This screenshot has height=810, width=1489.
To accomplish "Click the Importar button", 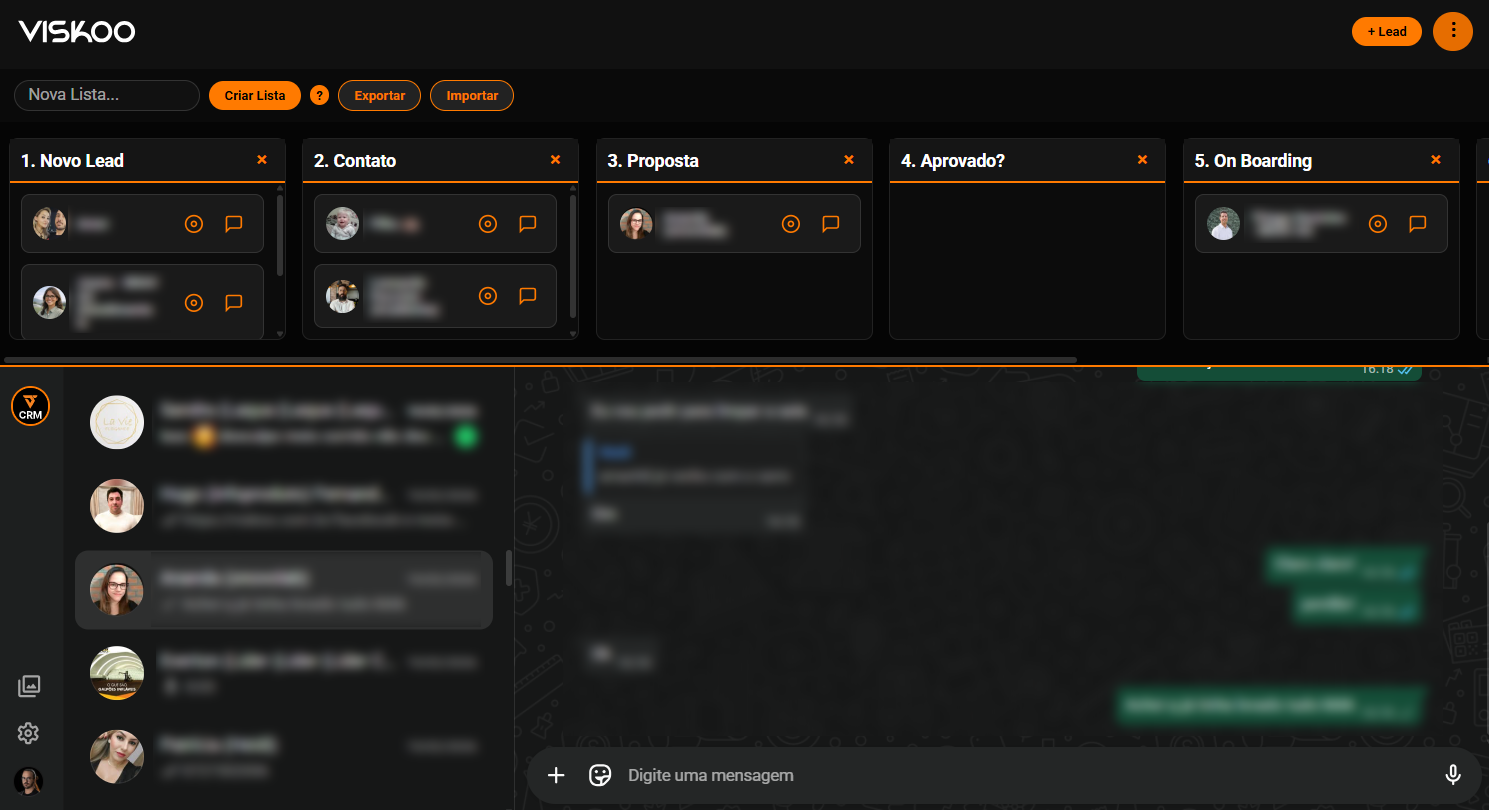I will 472,96.
